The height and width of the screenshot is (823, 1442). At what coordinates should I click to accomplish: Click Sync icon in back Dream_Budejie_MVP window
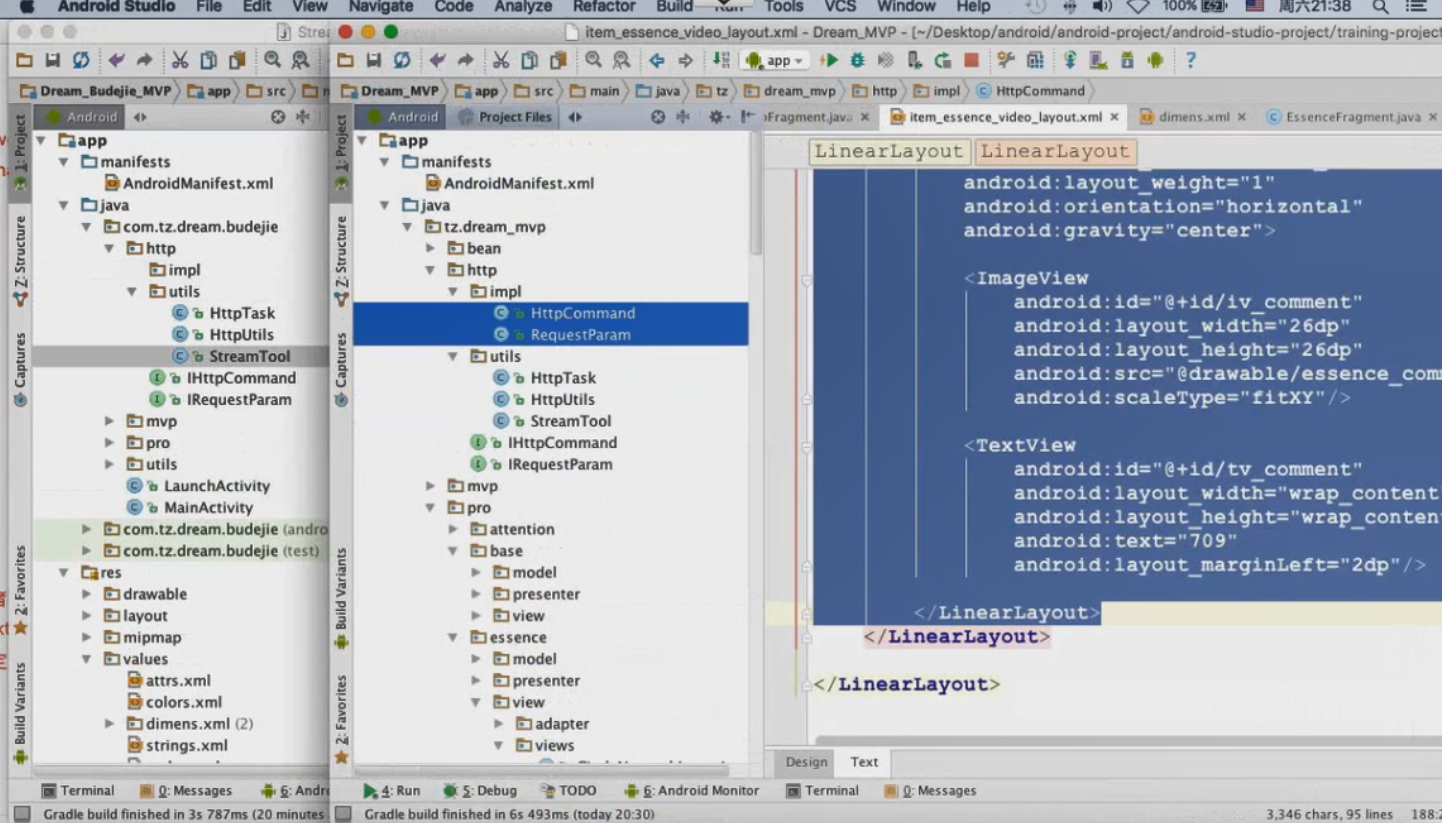point(81,60)
